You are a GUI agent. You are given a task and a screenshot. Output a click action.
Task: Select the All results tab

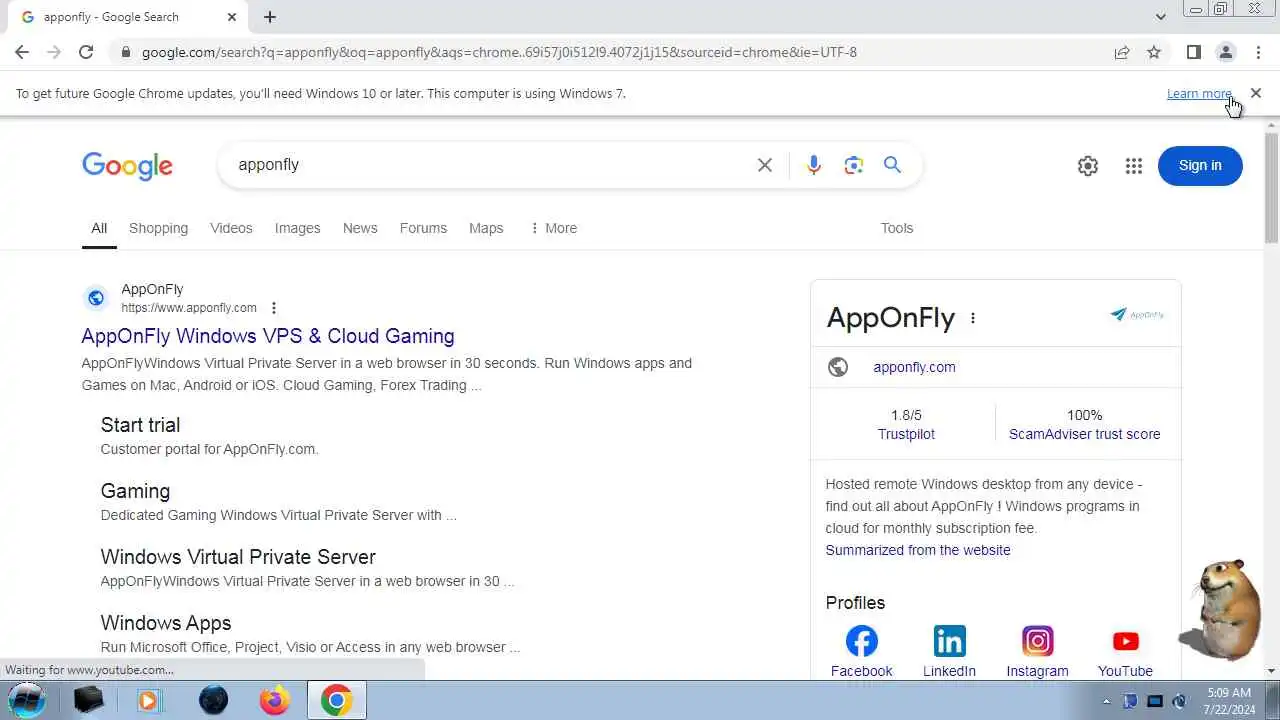(99, 228)
